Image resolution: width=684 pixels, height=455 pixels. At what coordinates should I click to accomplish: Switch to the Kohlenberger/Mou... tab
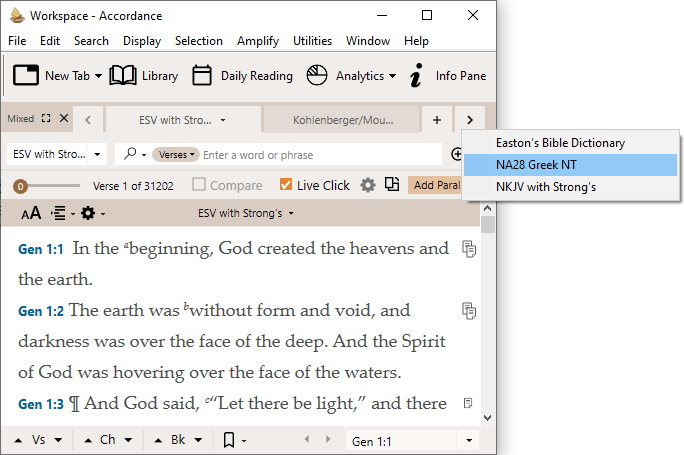340,120
